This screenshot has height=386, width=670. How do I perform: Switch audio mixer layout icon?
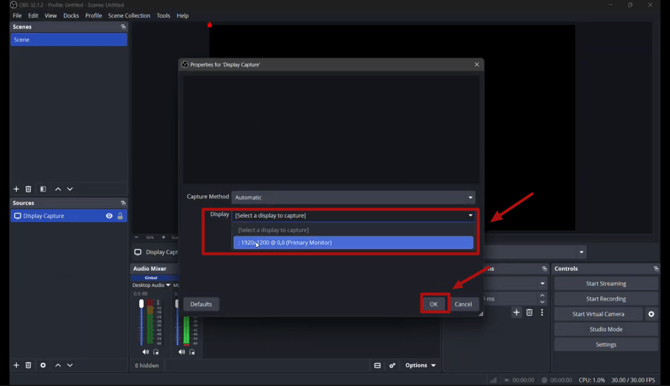[x=377, y=365]
